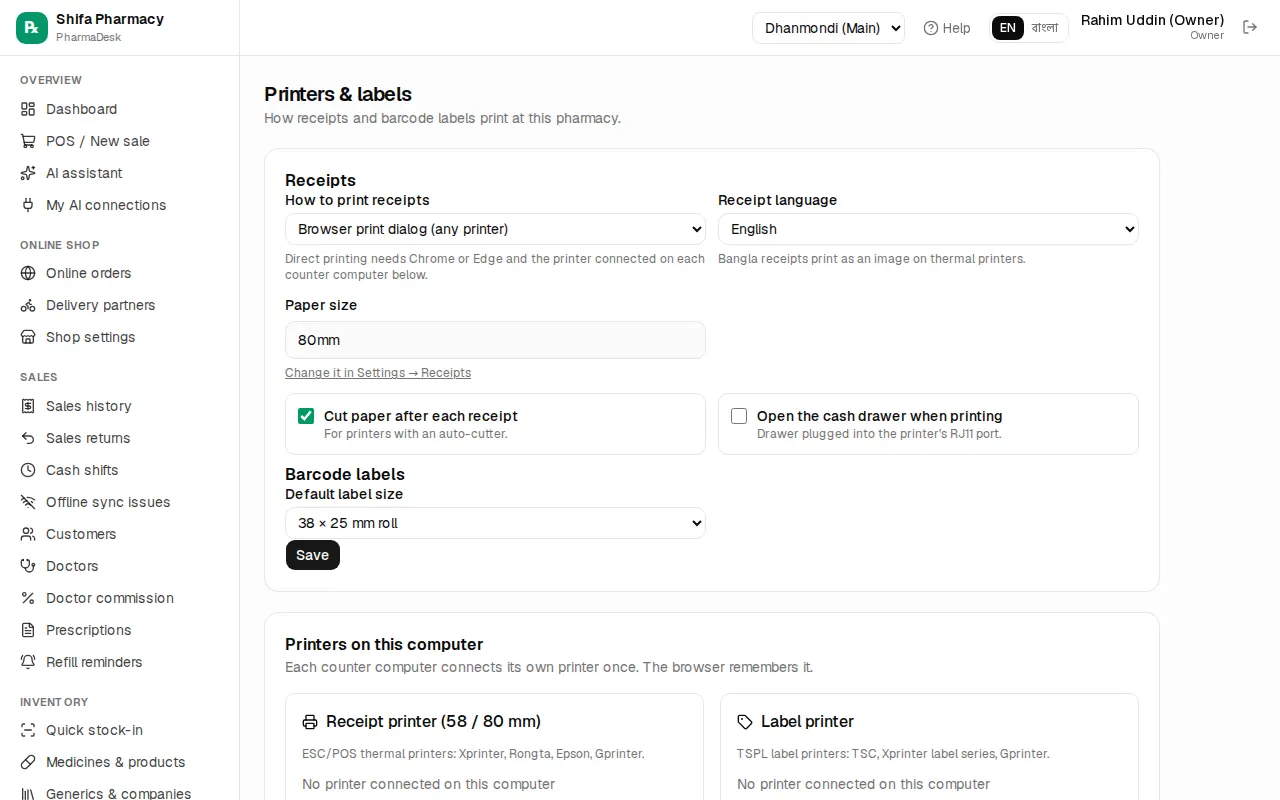
Task: Click the Paper size 80mm field
Action: click(495, 340)
